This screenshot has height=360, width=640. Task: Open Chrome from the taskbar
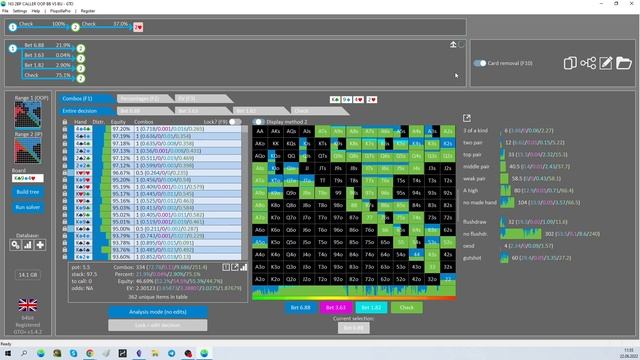(x=90, y=353)
